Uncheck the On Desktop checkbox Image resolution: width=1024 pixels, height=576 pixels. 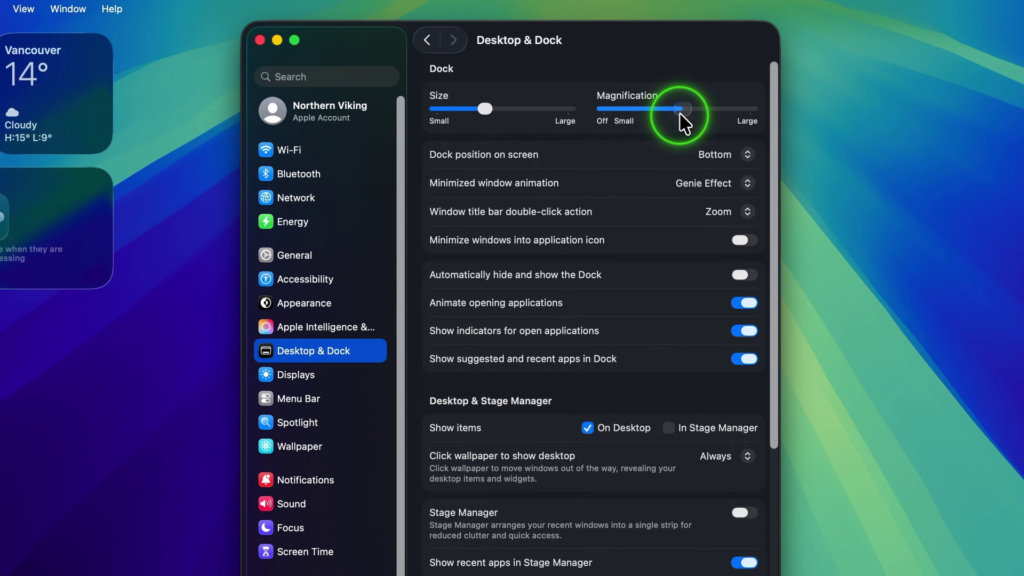[587, 428]
